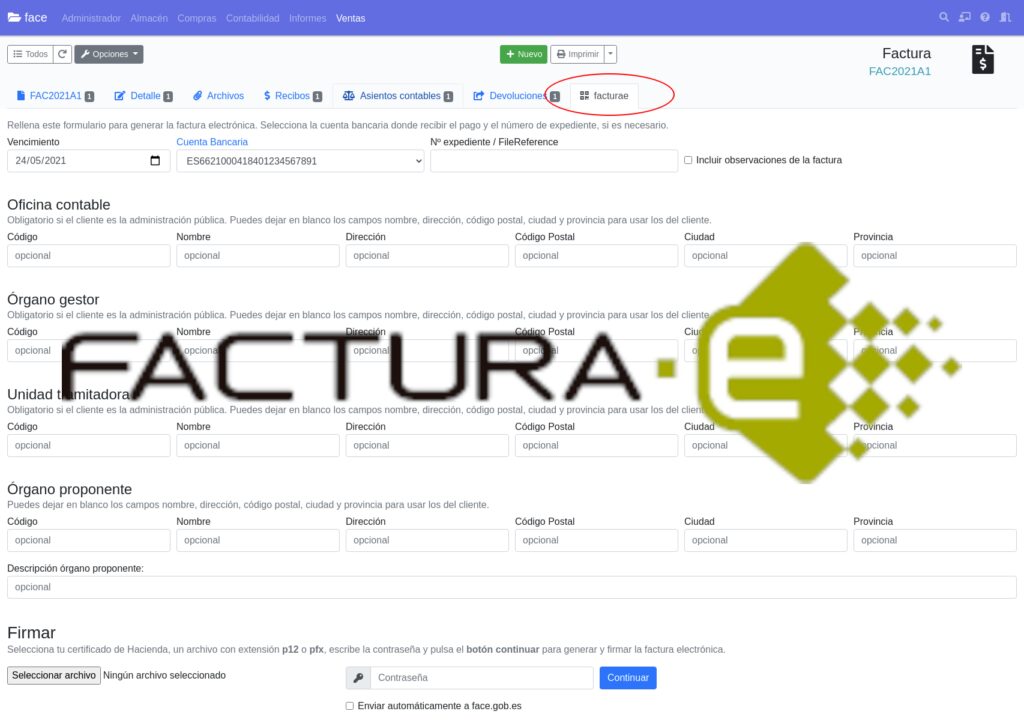The width and height of the screenshot is (1024, 726).
Task: Click the refresh arrow icon button
Action: (62, 54)
